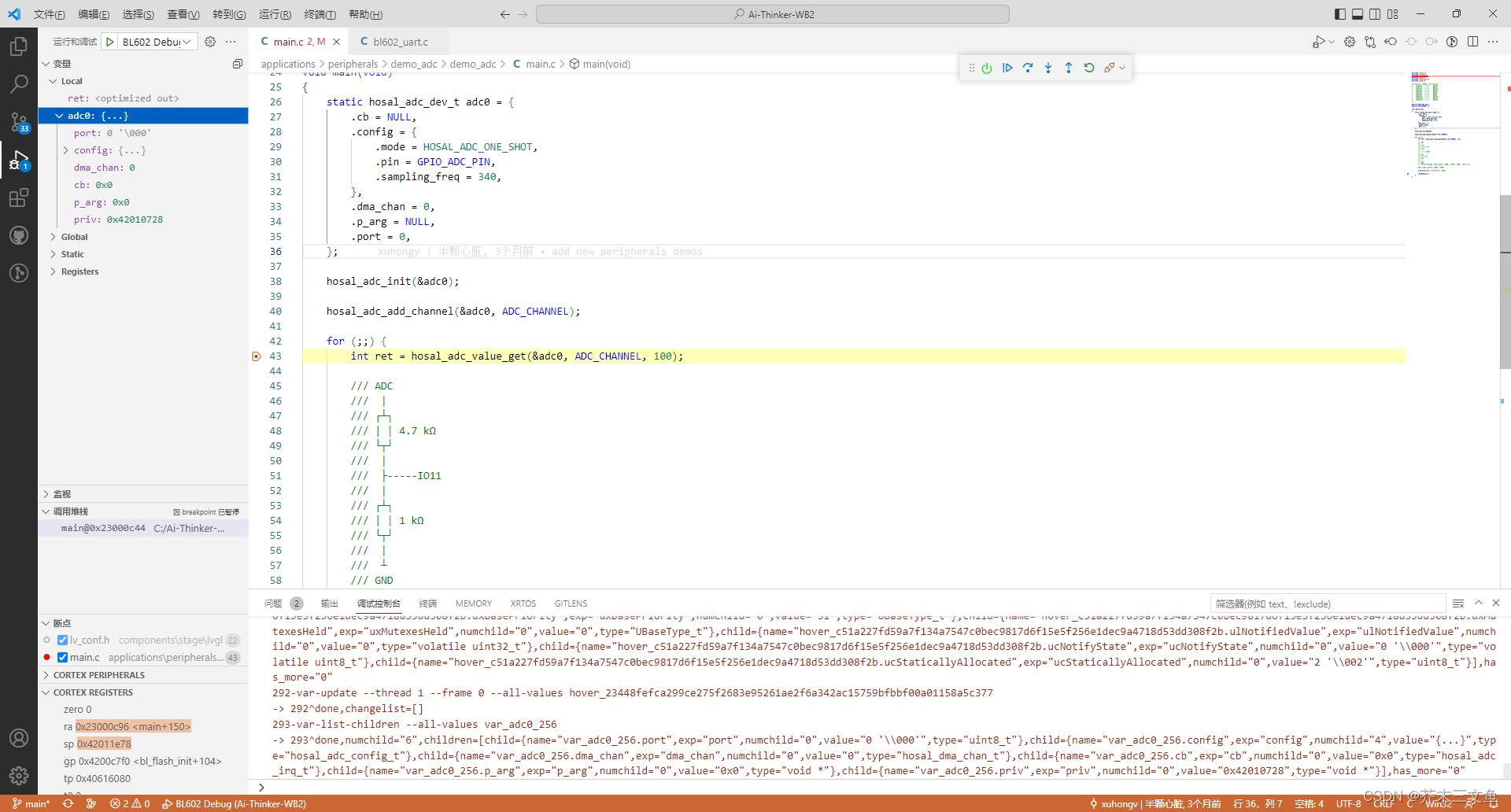Switch to the XRTOS panel tab
This screenshot has height=812, width=1511.
(523, 603)
